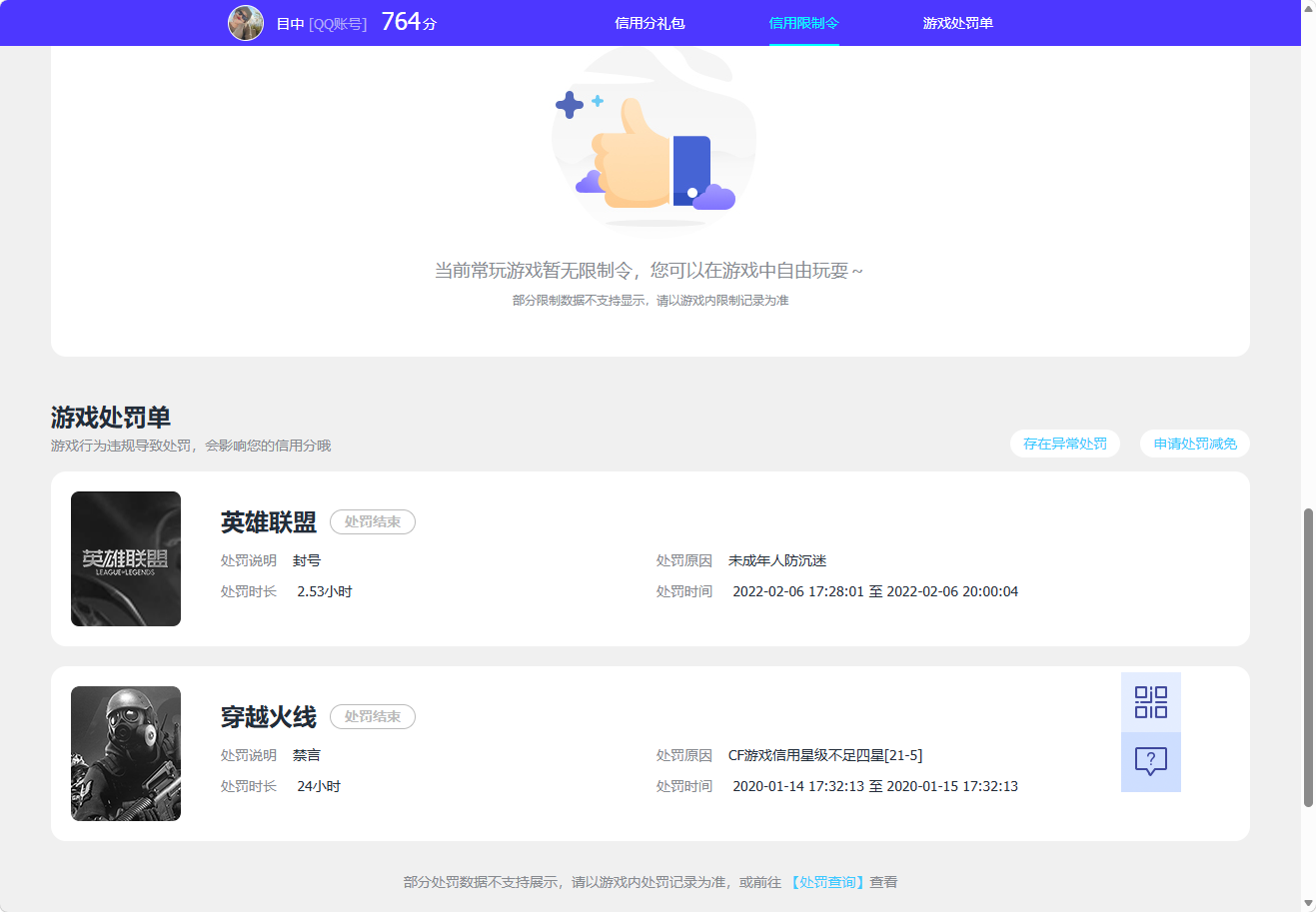Image resolution: width=1316 pixels, height=912 pixels.
Task: Click the 2020-01-14 penalty time range
Action: click(x=875, y=786)
